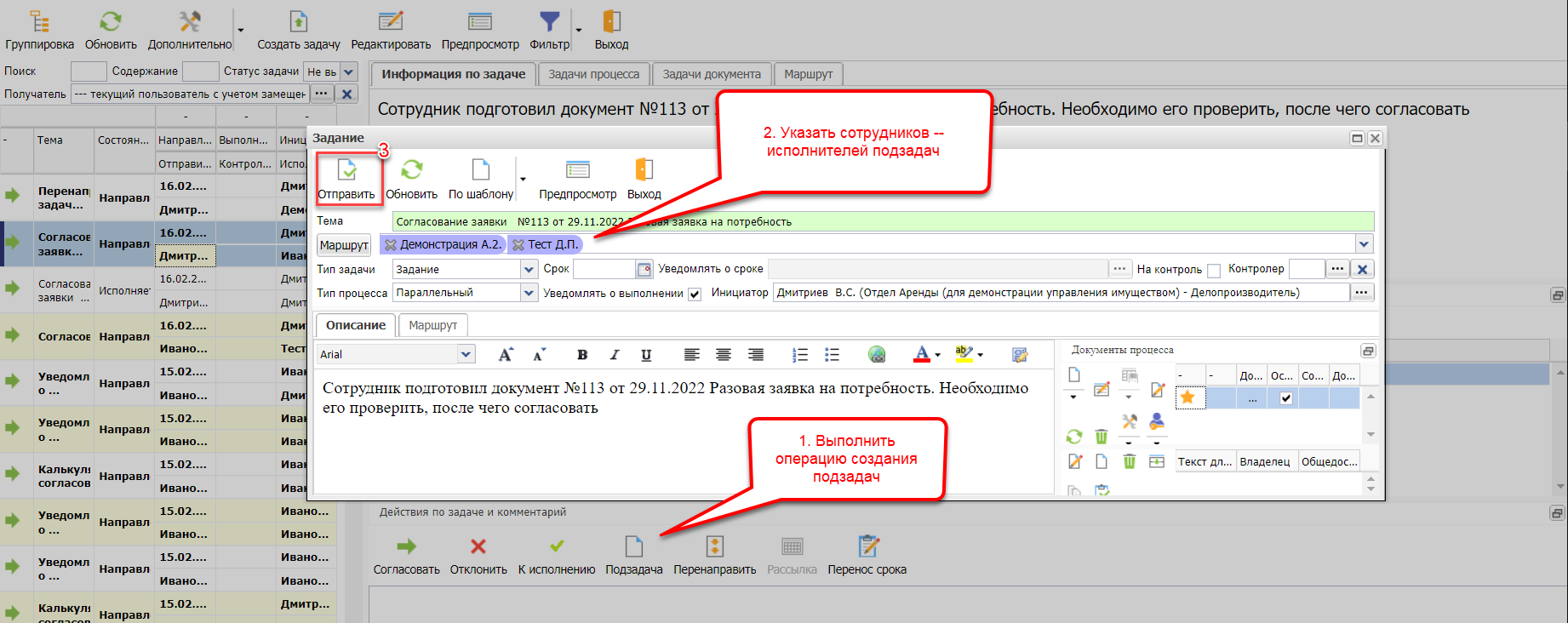Pick font color with red A
The width and height of the screenshot is (1568, 623).
pyautogui.click(x=921, y=354)
